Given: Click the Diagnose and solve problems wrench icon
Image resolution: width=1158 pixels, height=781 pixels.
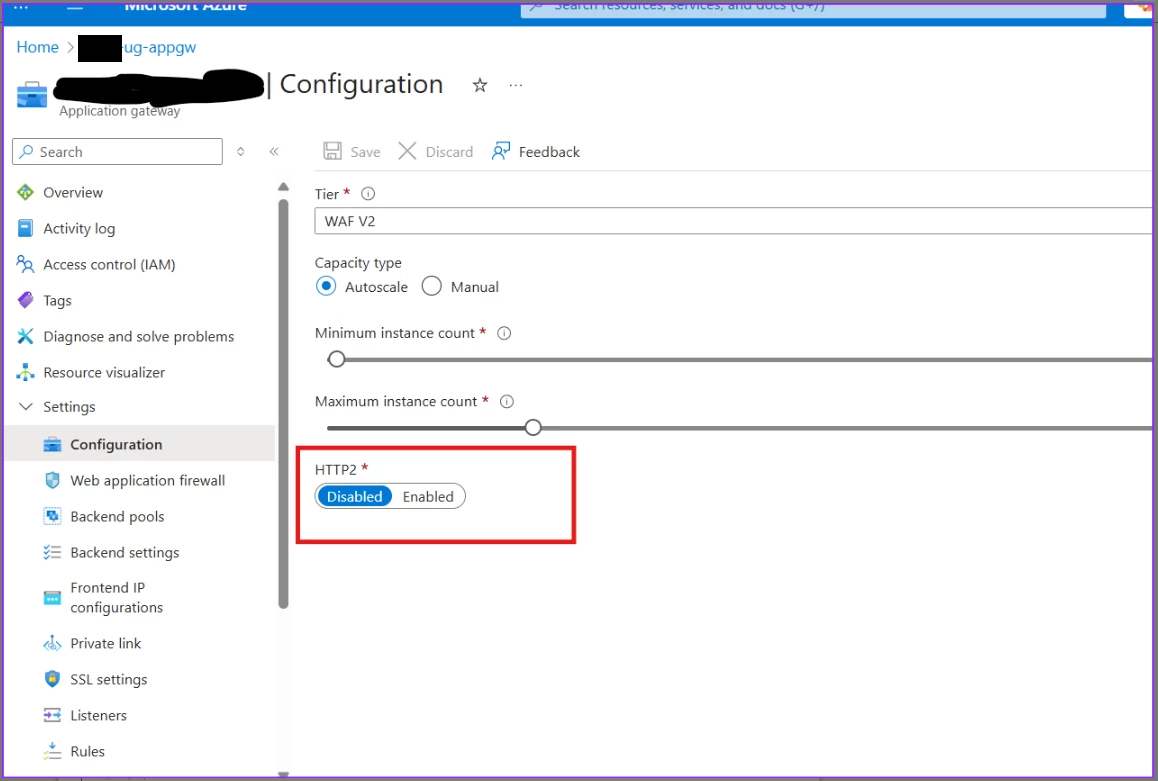Looking at the screenshot, I should click(x=25, y=337).
